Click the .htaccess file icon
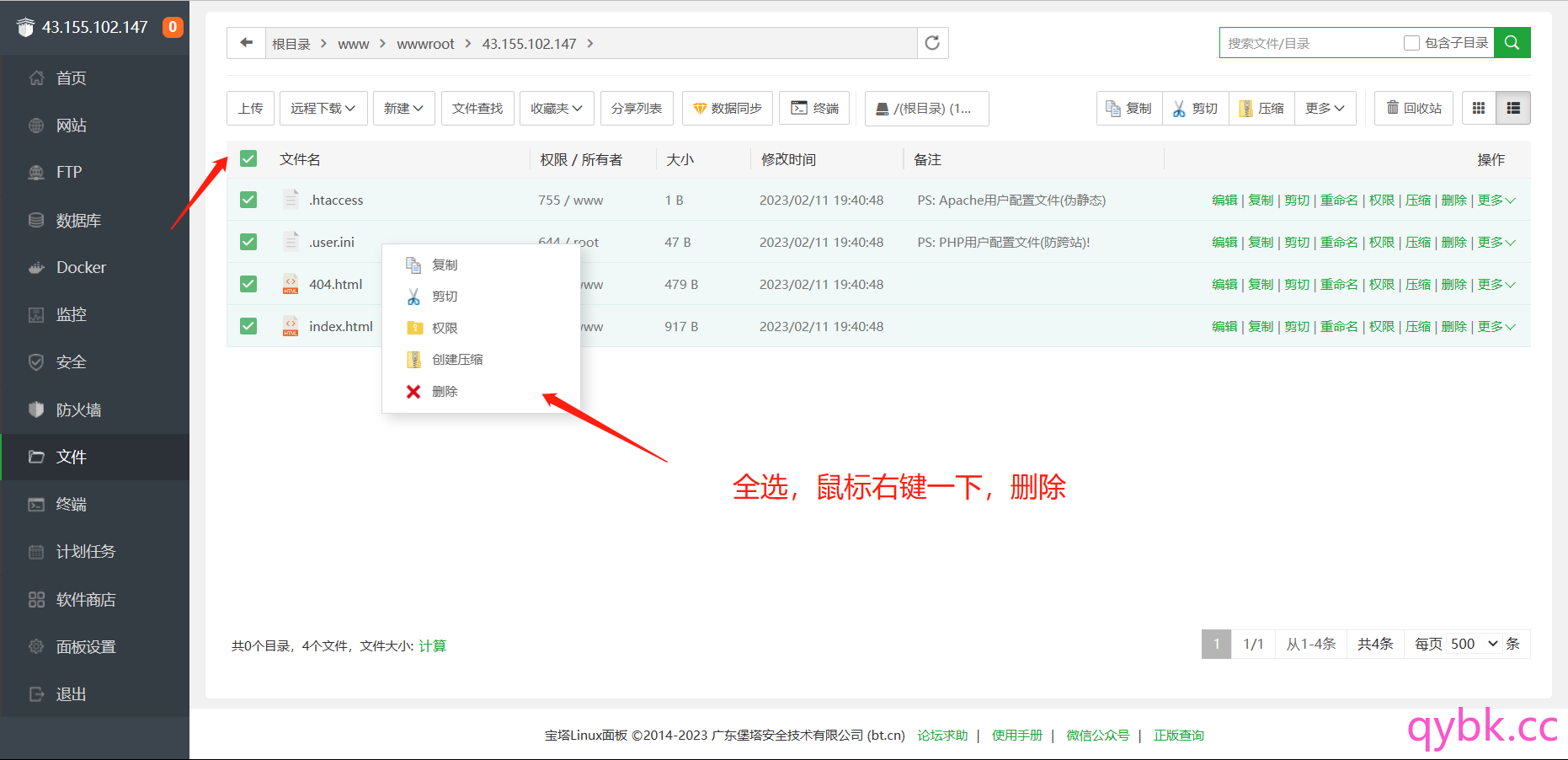 click(x=291, y=200)
